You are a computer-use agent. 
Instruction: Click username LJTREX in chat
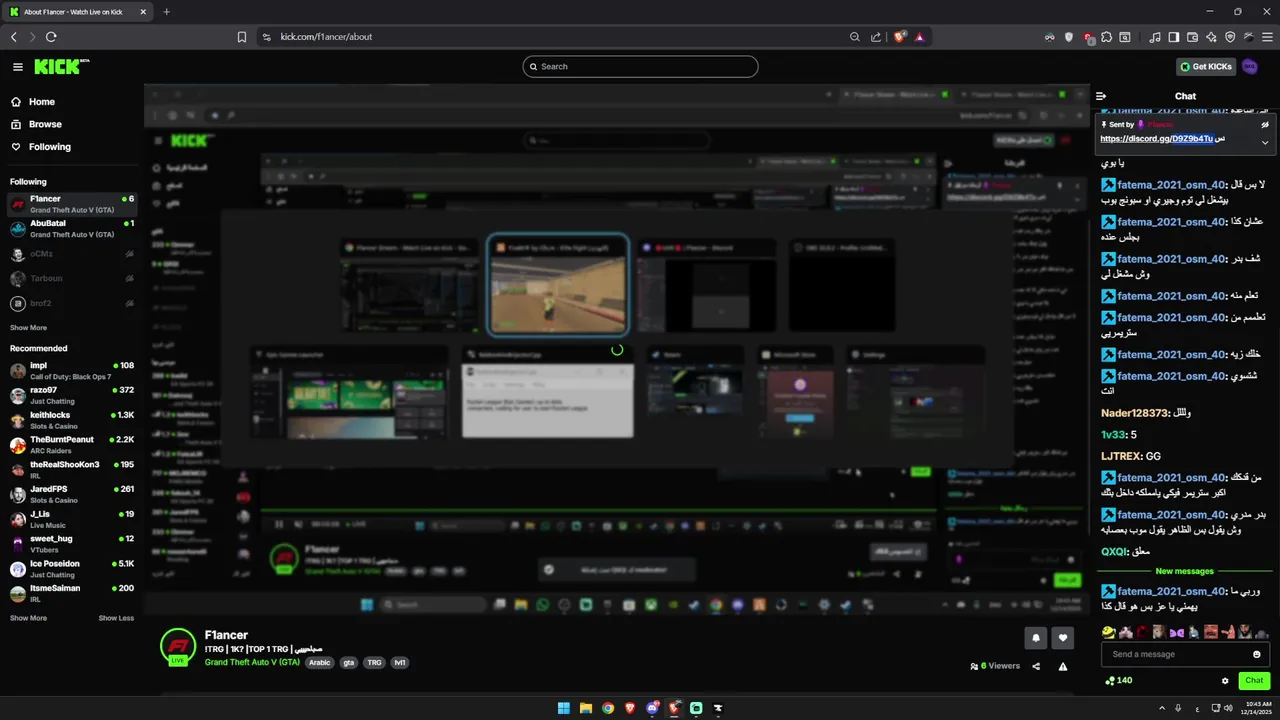(1121, 456)
